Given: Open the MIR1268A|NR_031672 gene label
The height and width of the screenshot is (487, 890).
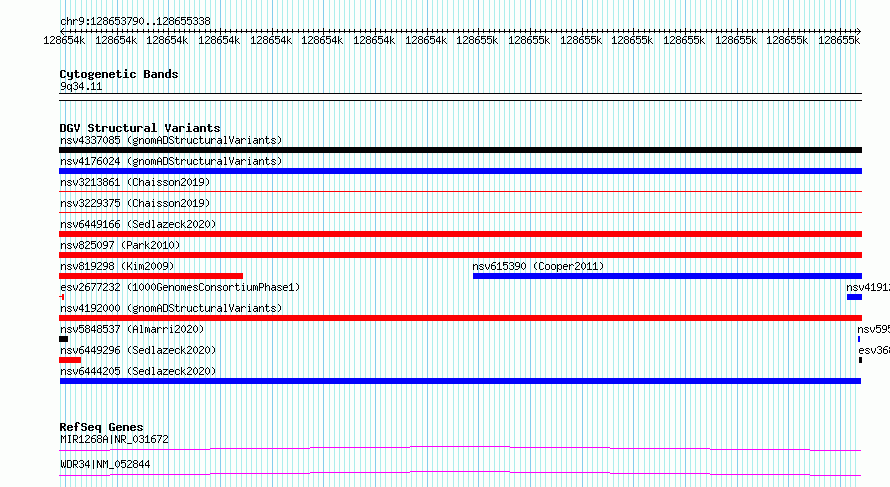Looking at the screenshot, I should click(x=114, y=439).
